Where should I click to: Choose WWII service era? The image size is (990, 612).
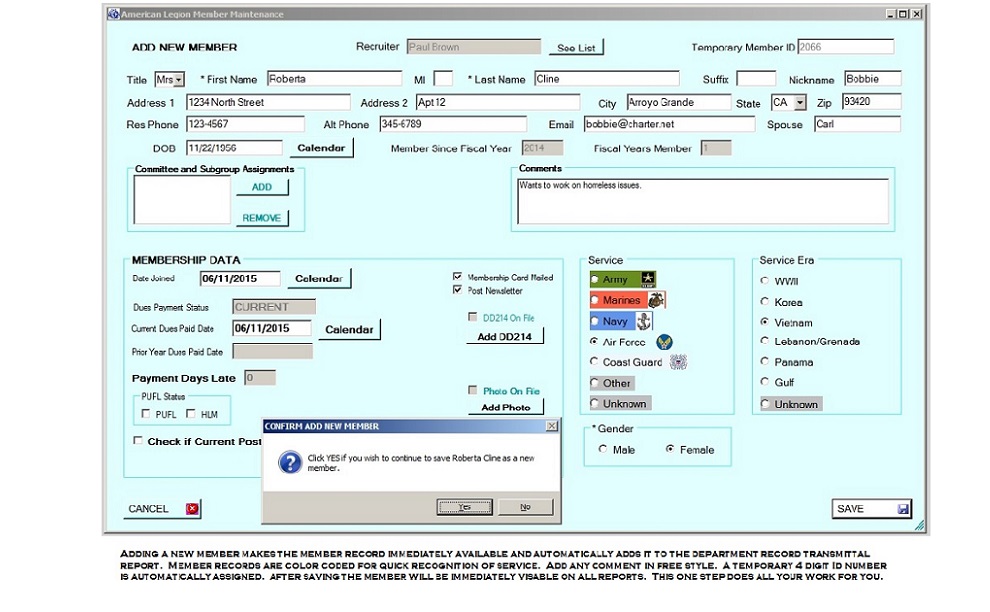(765, 281)
